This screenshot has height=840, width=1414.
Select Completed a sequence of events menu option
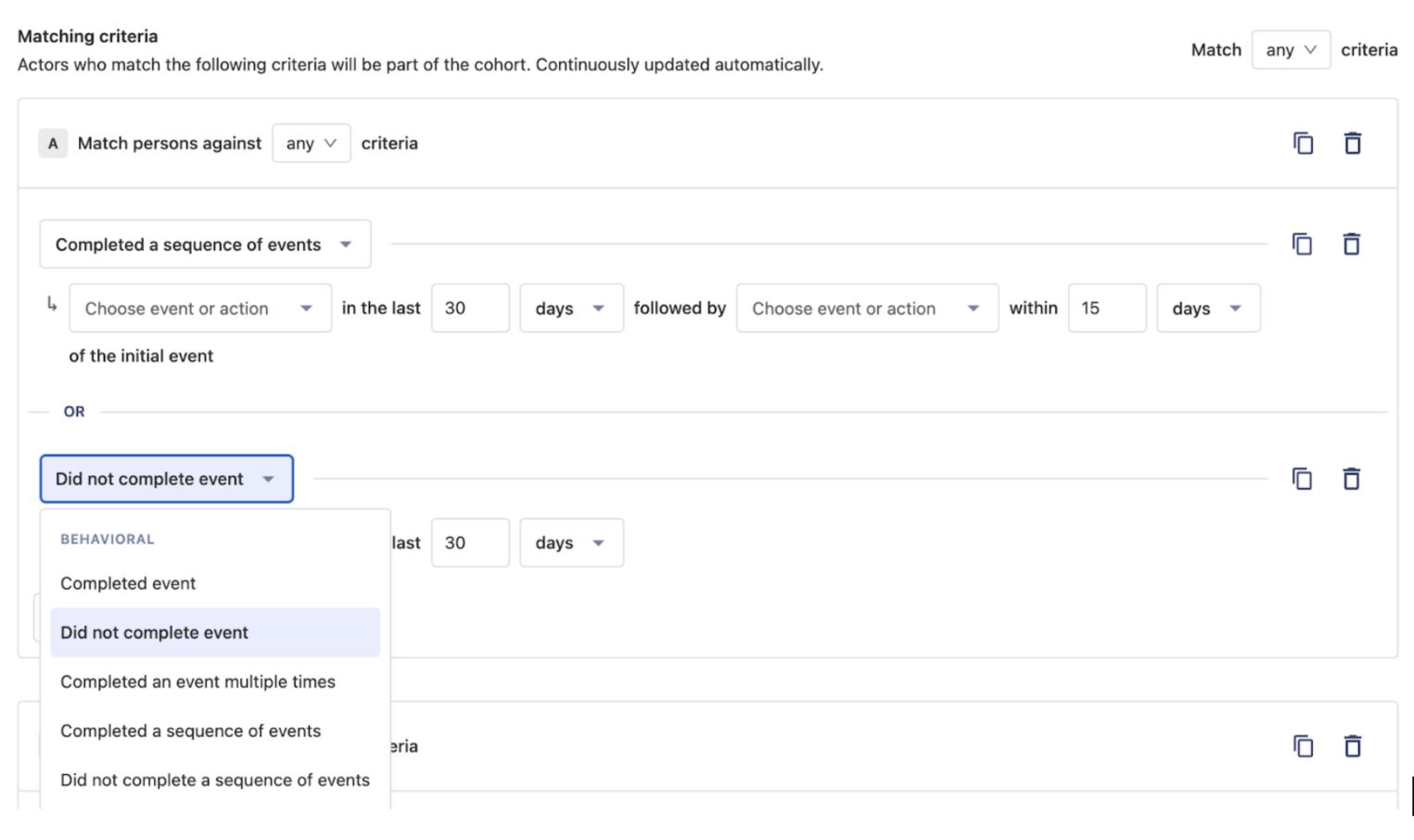click(x=190, y=732)
